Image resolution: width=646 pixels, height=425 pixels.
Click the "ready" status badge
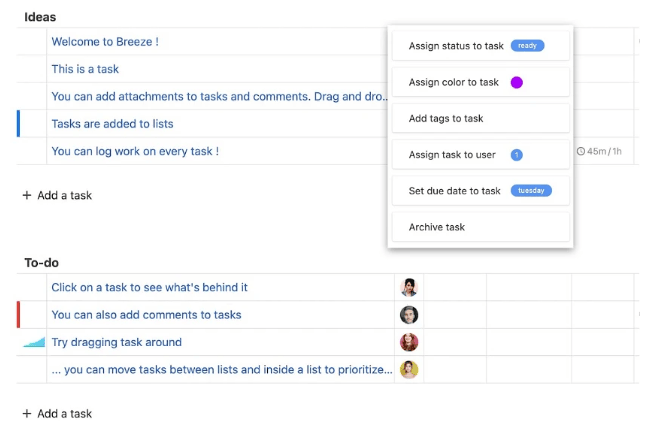coord(527,46)
